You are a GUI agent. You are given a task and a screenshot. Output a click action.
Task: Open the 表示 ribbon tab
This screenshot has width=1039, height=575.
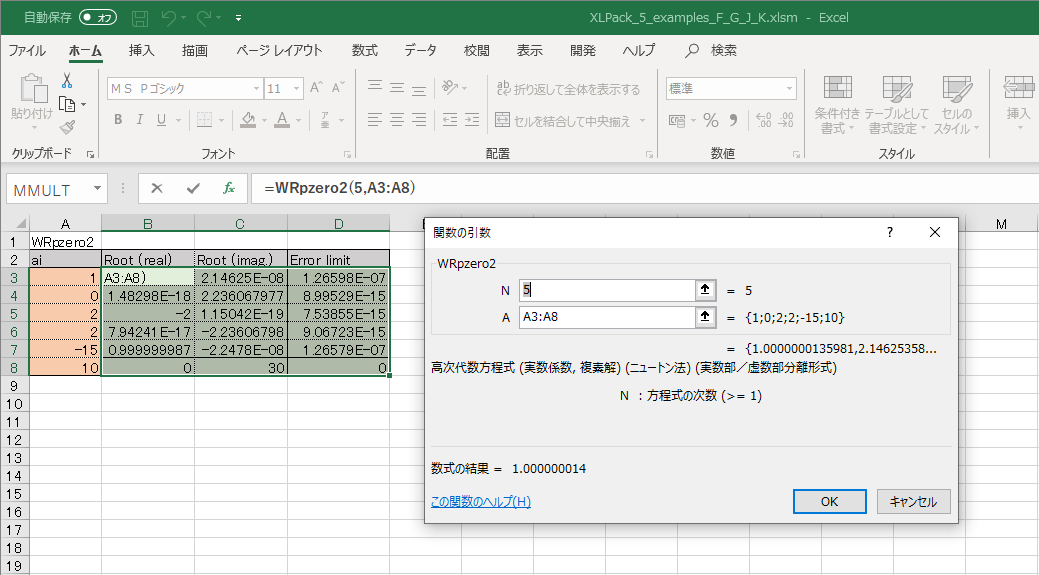(x=529, y=50)
